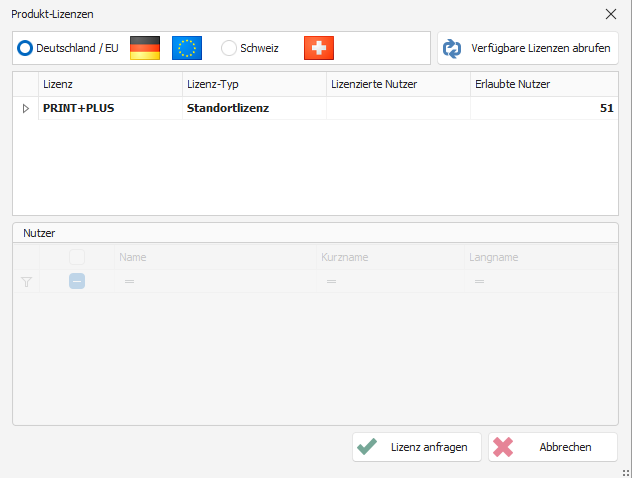Screen dimensions: 632x478
Task: Click the Nutzer section title
Action: (39, 233)
